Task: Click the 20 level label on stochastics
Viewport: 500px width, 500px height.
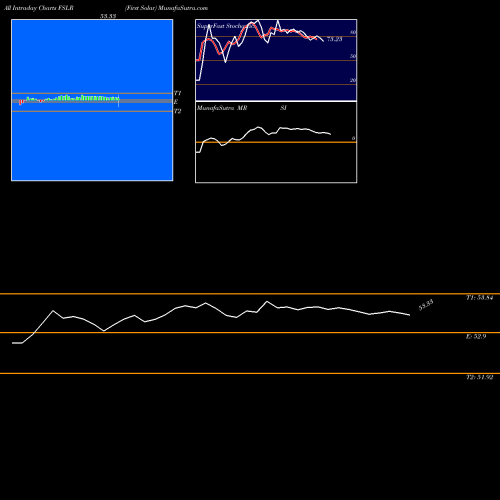Action: pos(353,80)
